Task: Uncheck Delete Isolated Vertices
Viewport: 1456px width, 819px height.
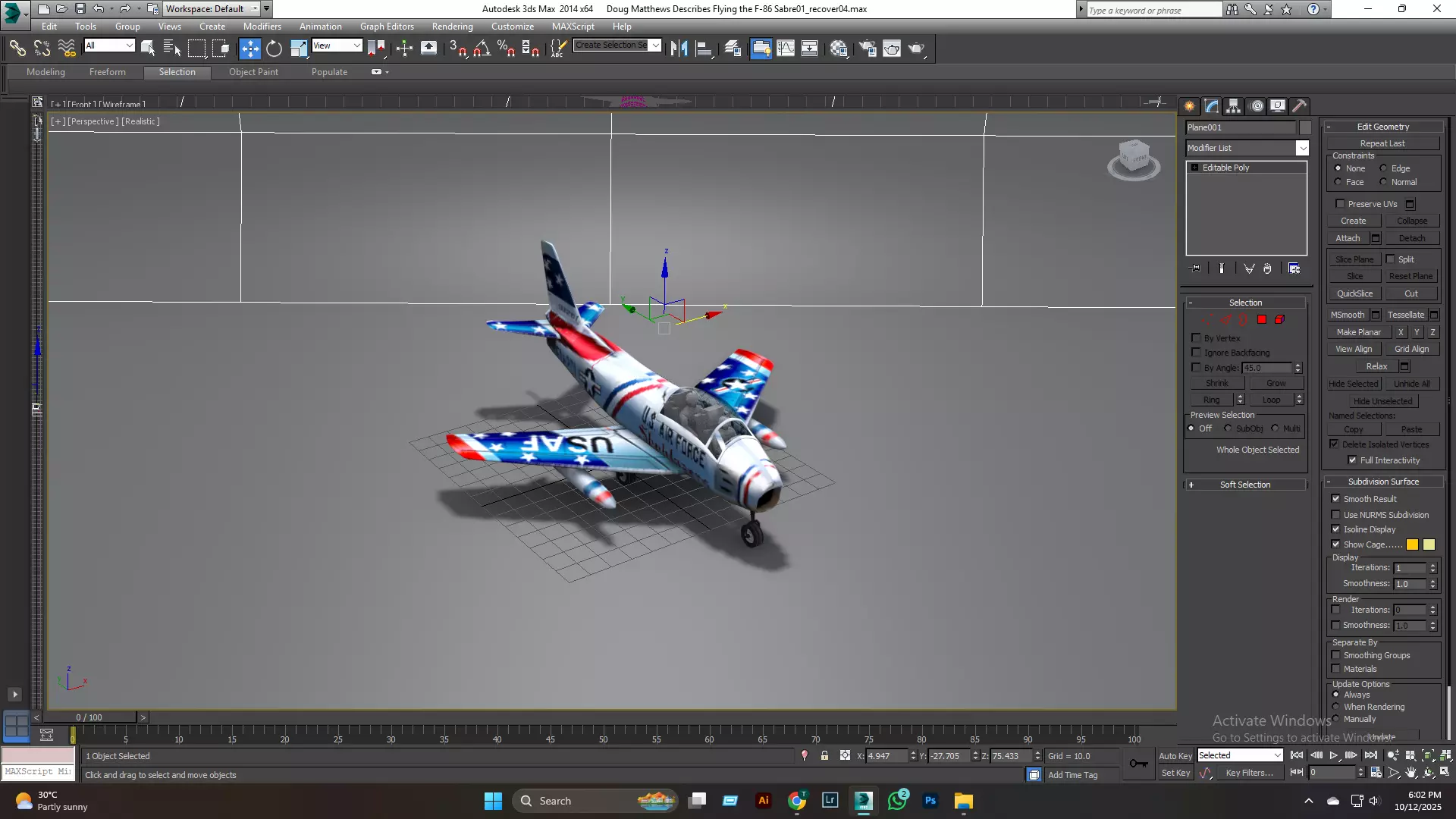Action: click(x=1334, y=444)
